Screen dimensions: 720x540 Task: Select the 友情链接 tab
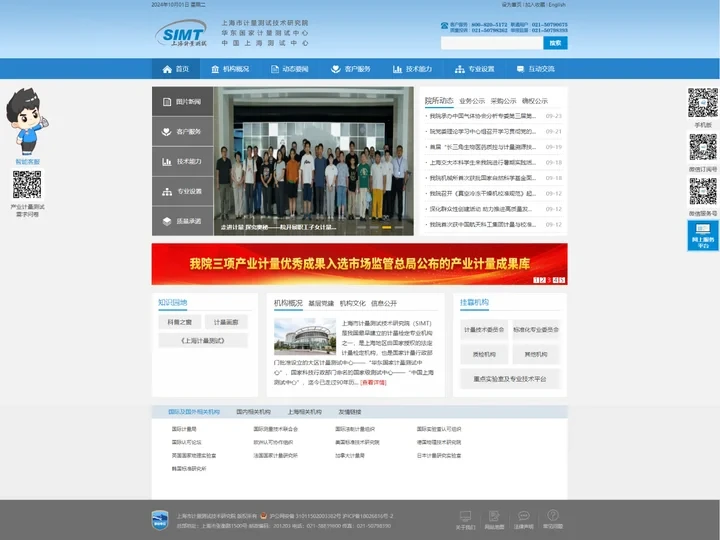[349, 412]
